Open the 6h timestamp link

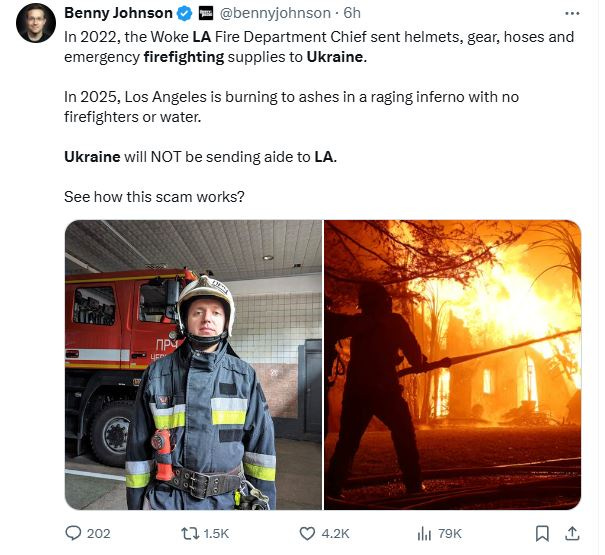[352, 13]
